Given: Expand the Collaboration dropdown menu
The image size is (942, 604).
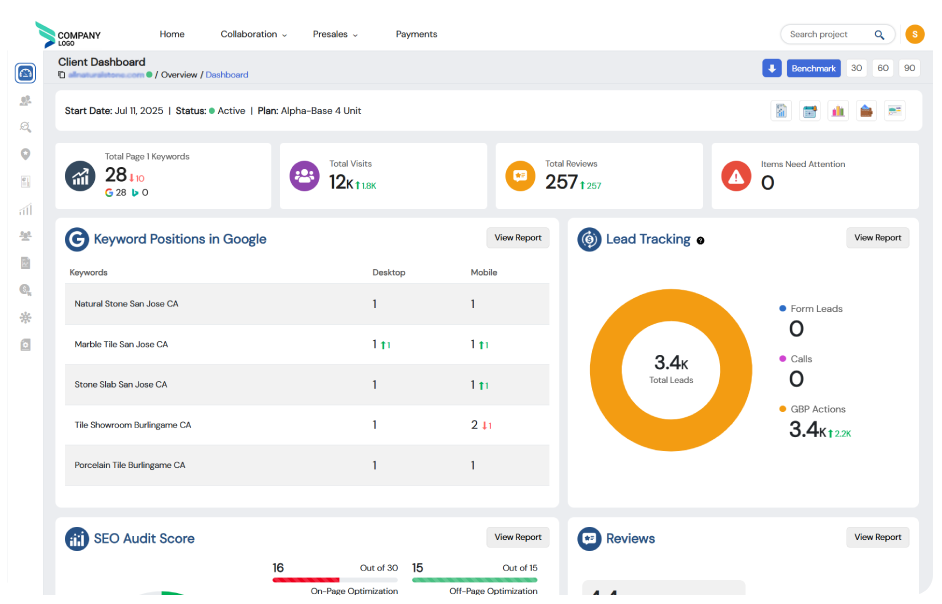Looking at the screenshot, I should tap(253, 34).
